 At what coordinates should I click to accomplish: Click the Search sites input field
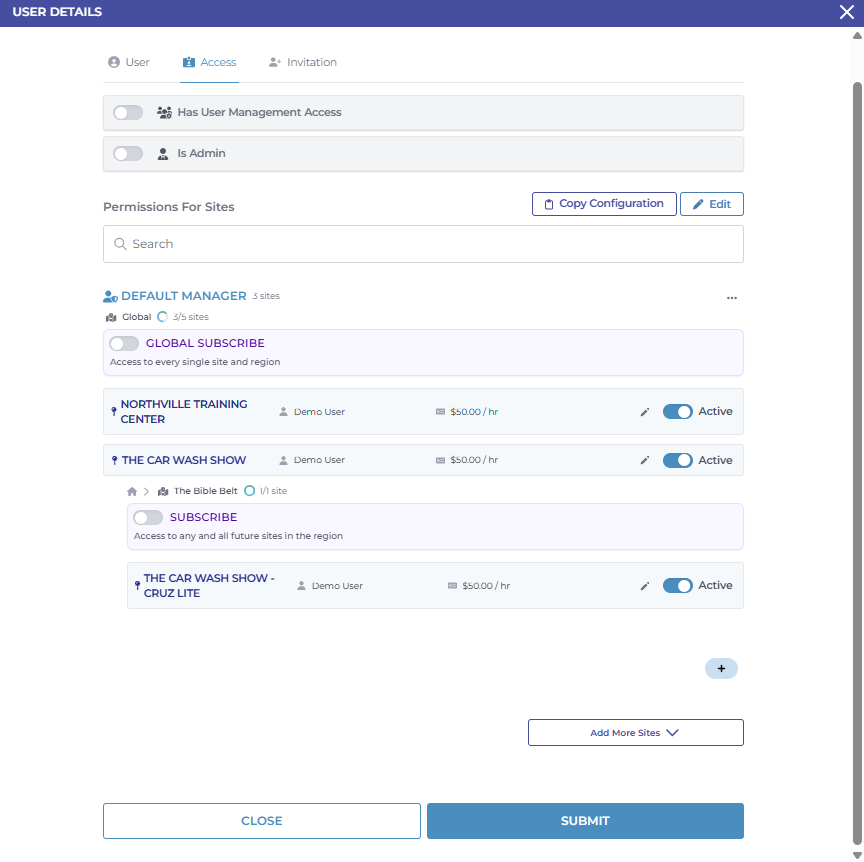(x=423, y=244)
